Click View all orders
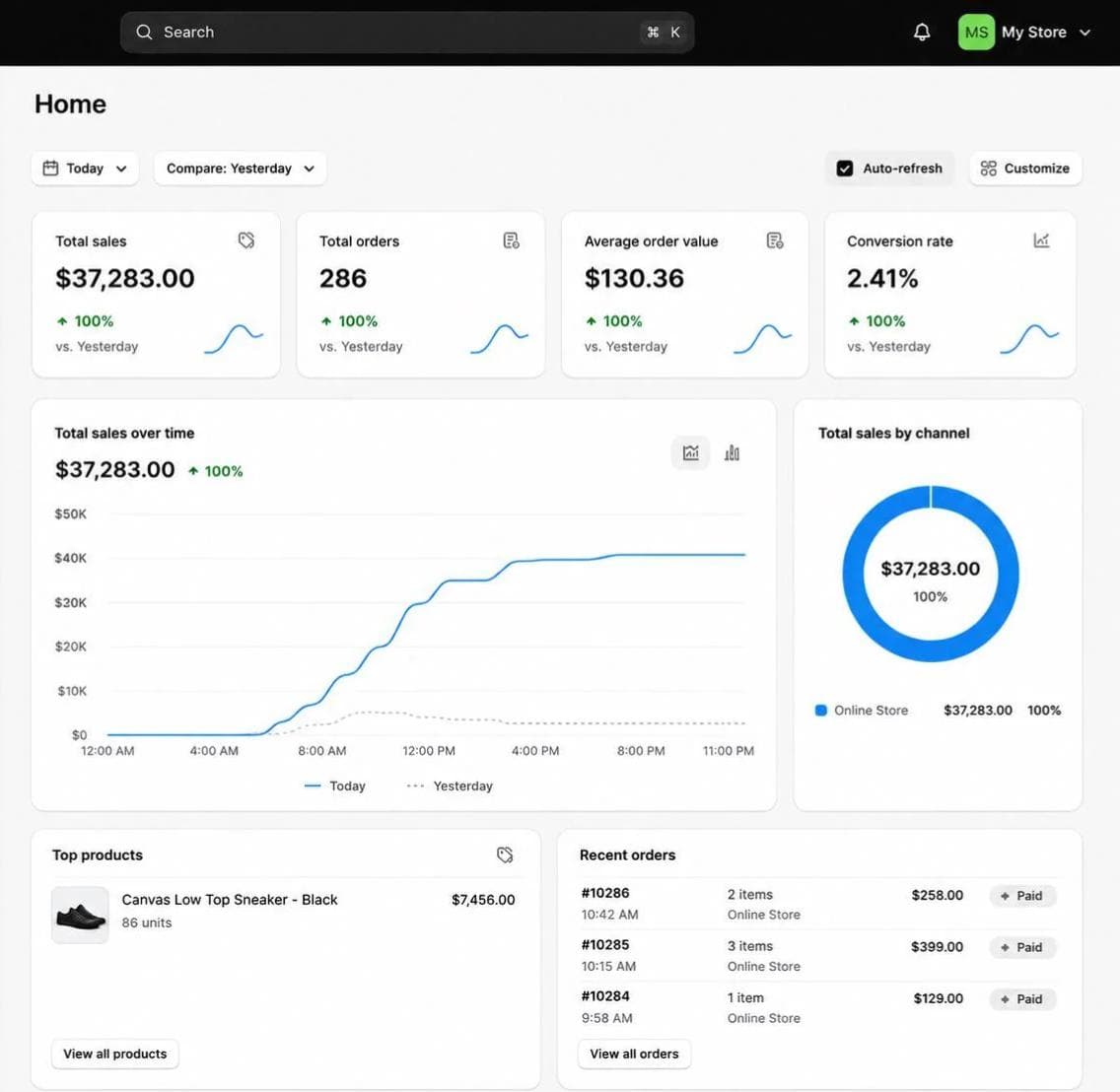This screenshot has height=1092, width=1120. tap(634, 1055)
